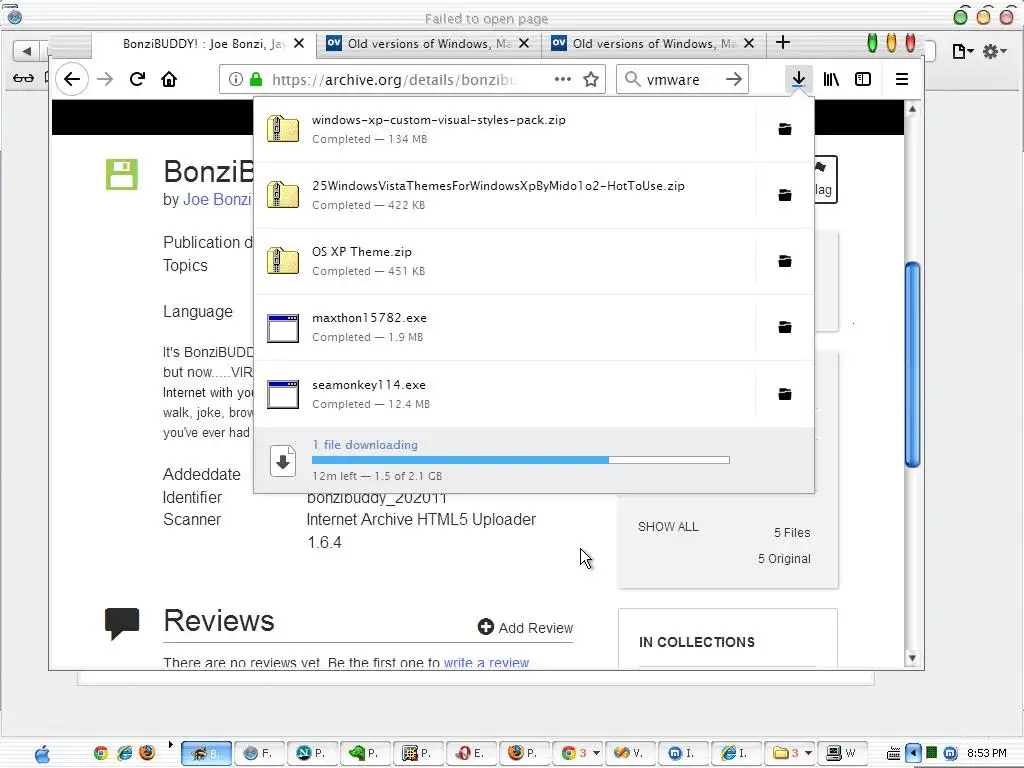Open the V. taskbar button
This screenshot has width=1024, height=768.
pyautogui.click(x=629, y=753)
